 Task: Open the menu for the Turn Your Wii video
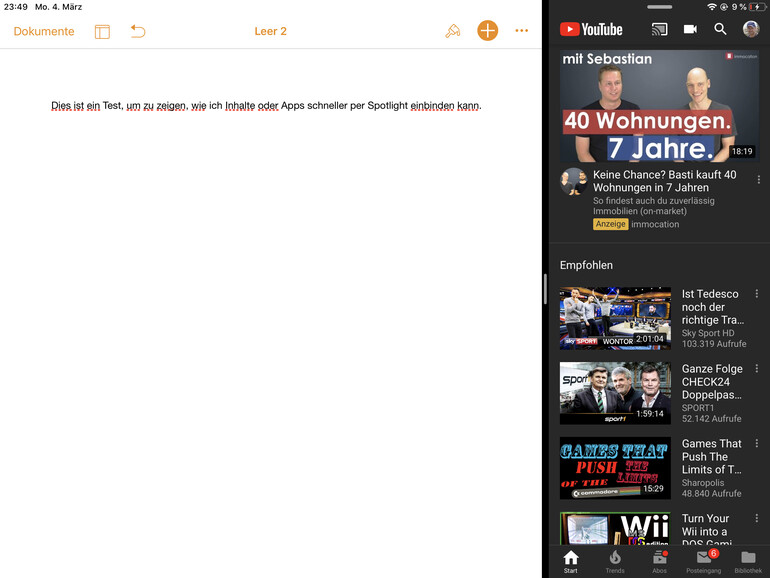[757, 518]
